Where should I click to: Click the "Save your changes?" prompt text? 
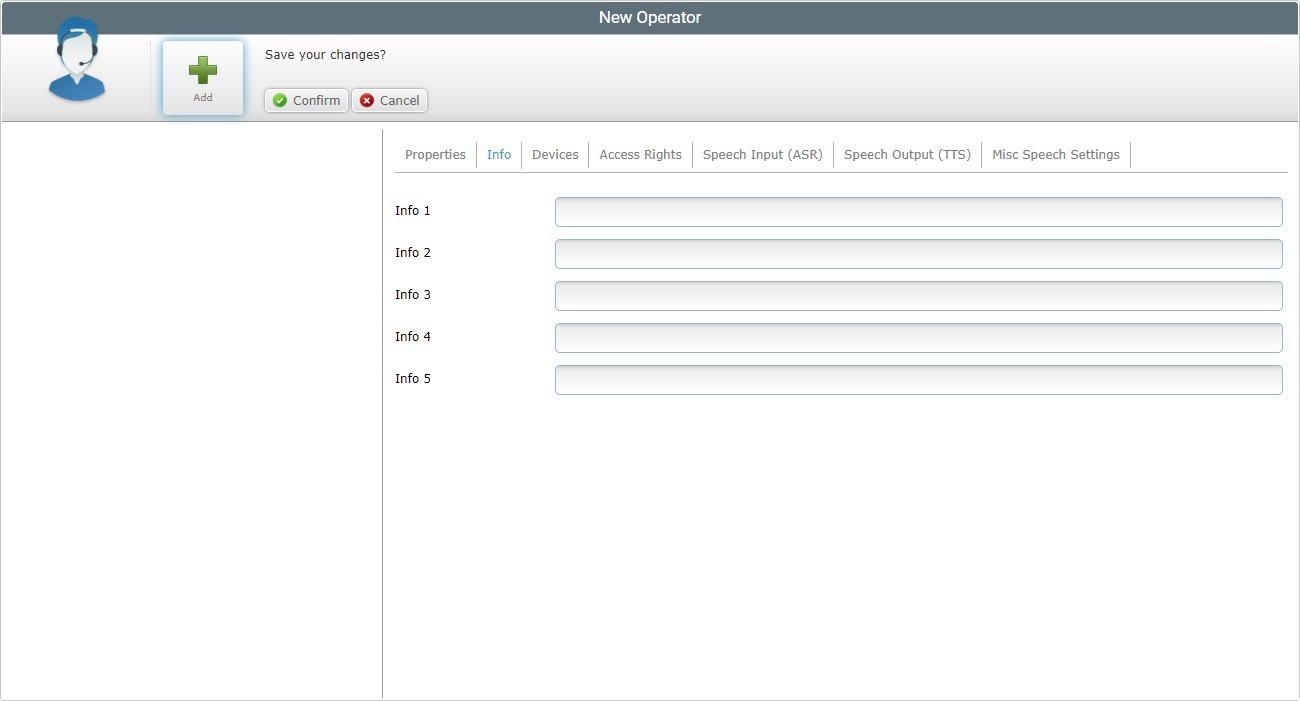coord(325,55)
